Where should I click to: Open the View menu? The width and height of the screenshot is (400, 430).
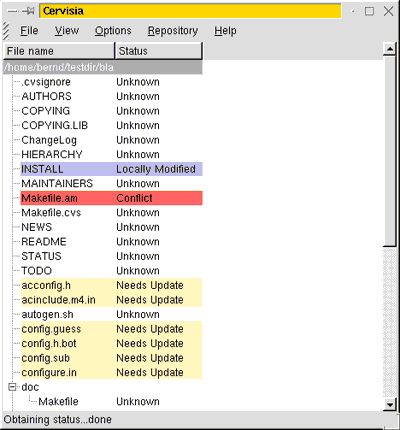click(x=67, y=31)
